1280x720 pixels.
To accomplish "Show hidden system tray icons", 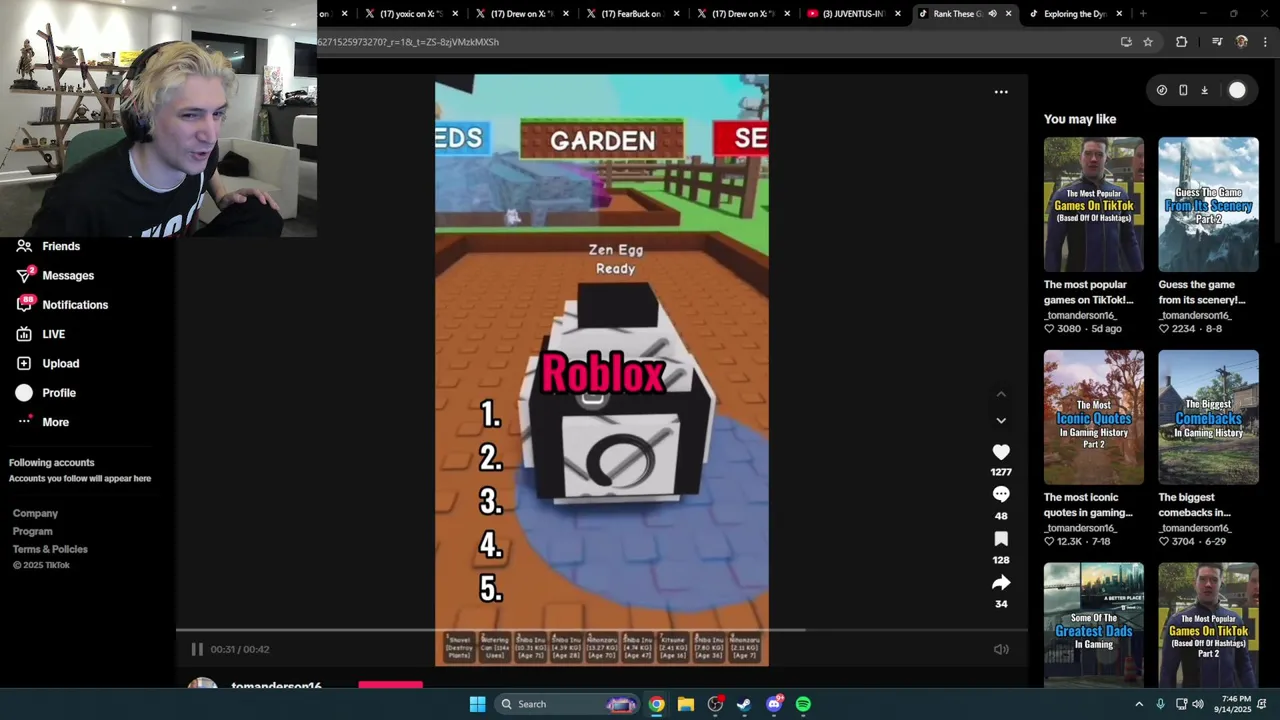I will 1139,704.
